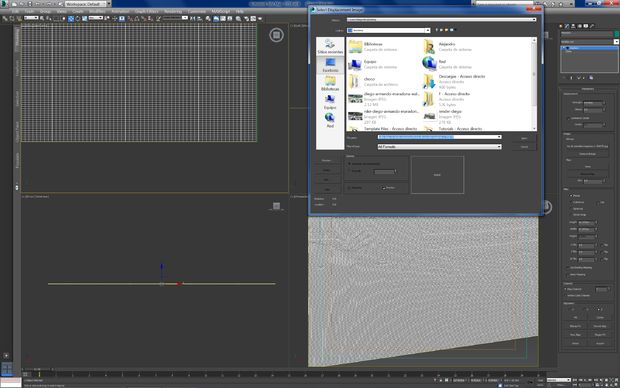620x388 pixels.
Task: Click Sitios recientes in the places sidebar
Action: coord(330,47)
